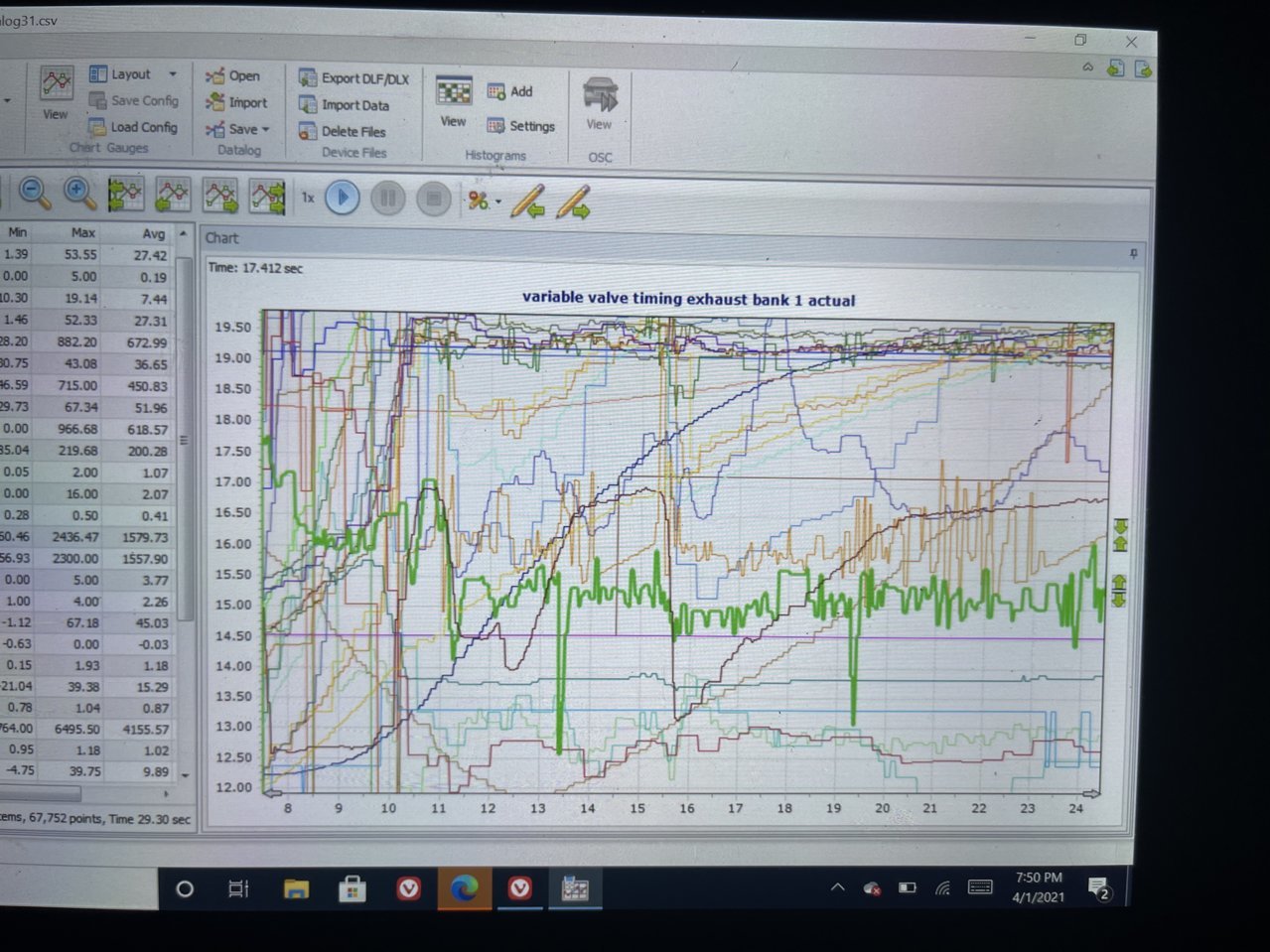Click the Save Config button

133,100
